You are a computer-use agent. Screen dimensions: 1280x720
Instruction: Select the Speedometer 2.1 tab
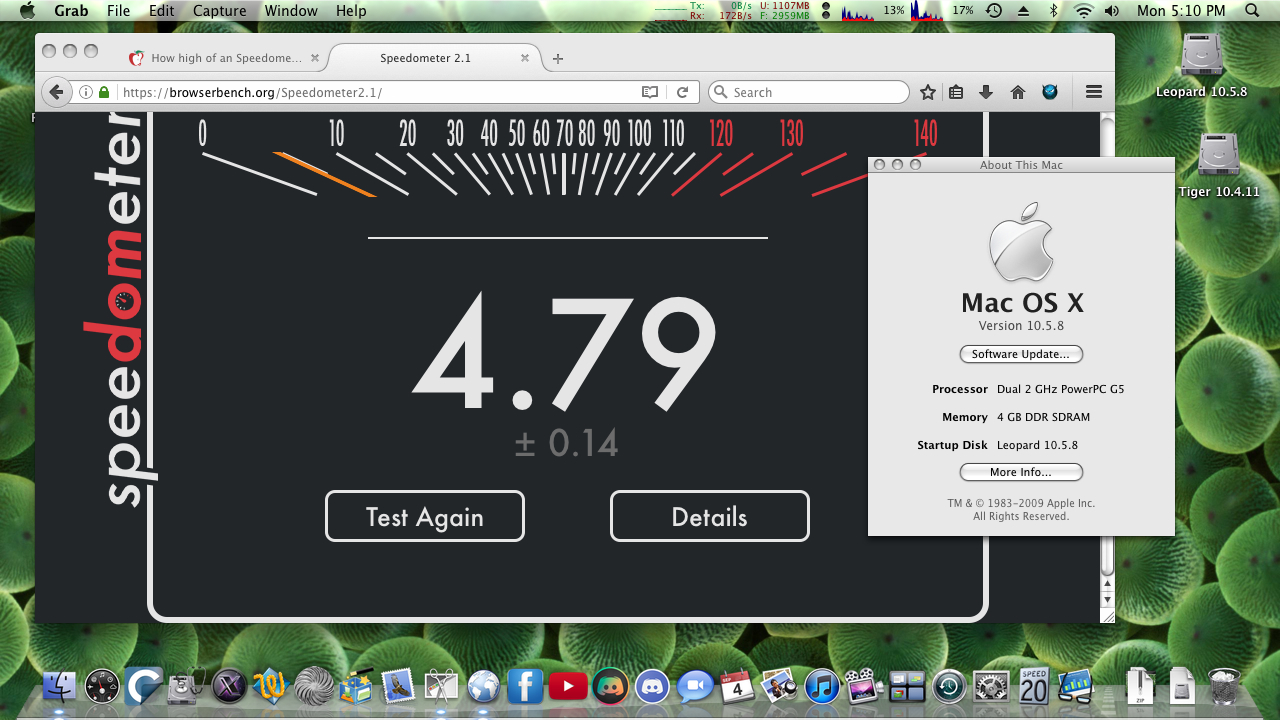click(x=437, y=58)
